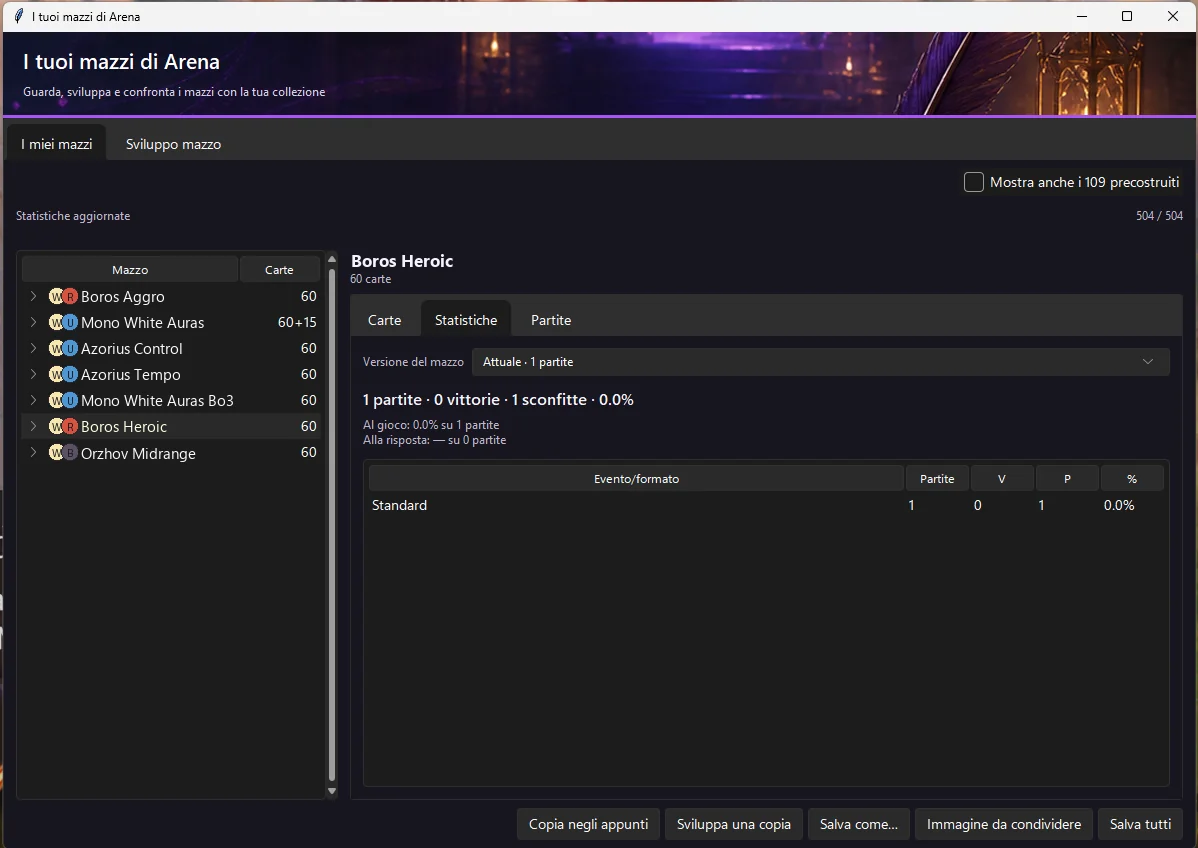1198x848 pixels.
Task: Click the feather app icon in title bar
Action: 18,16
